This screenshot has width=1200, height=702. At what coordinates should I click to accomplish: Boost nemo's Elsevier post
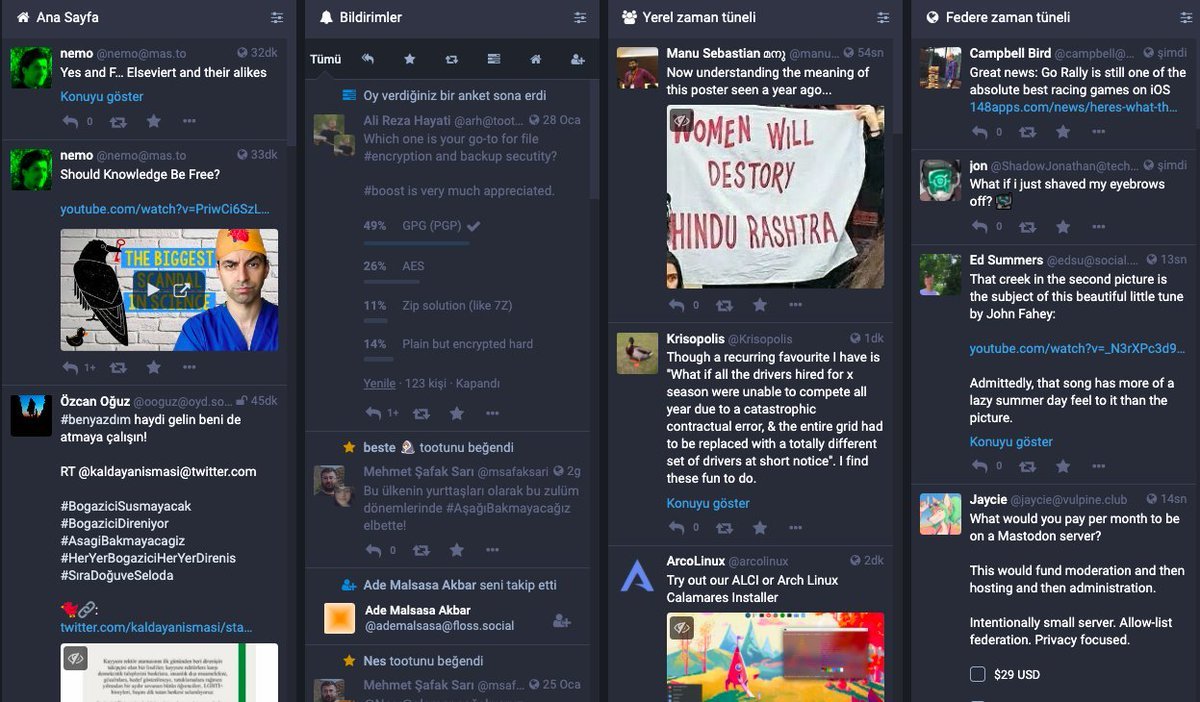(119, 121)
